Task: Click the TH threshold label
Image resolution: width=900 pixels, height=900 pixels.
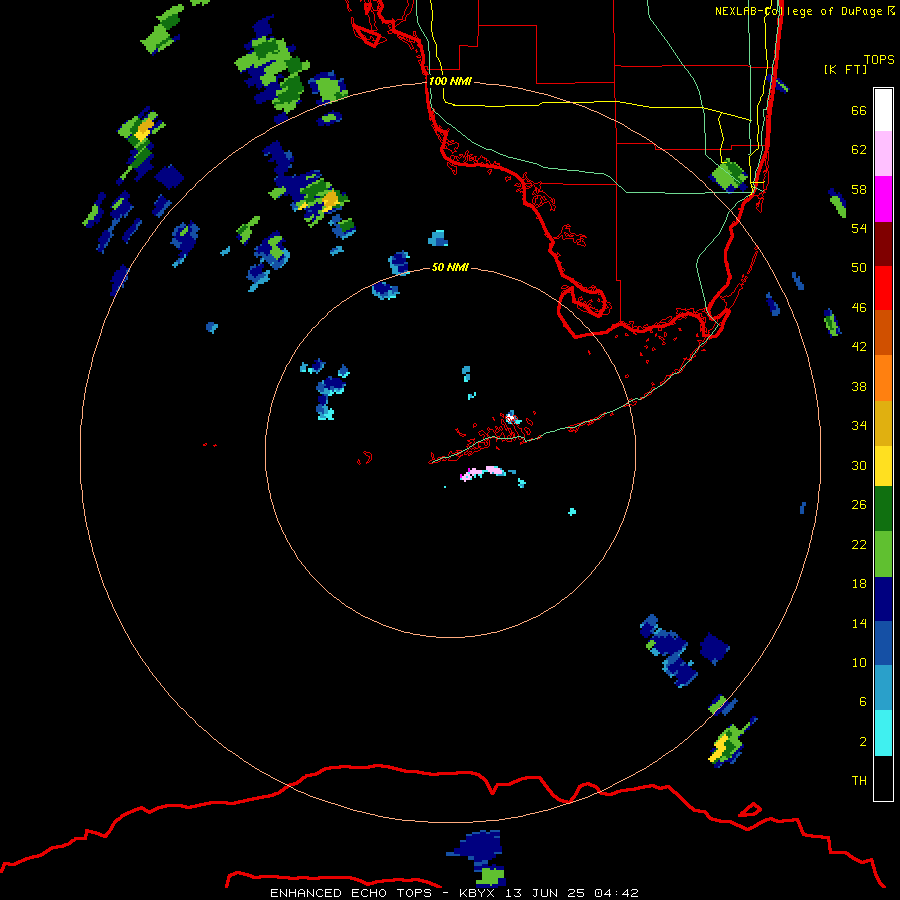Action: [859, 781]
